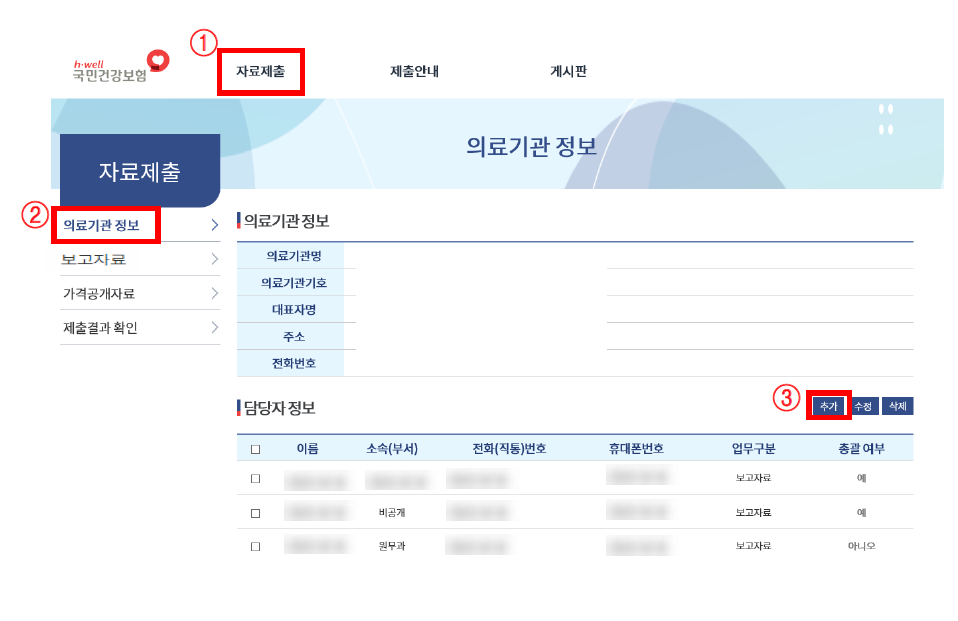Viewport: 958px width, 621px height.
Task: Check the checkbox for the 비공개 row
Action: [255, 513]
